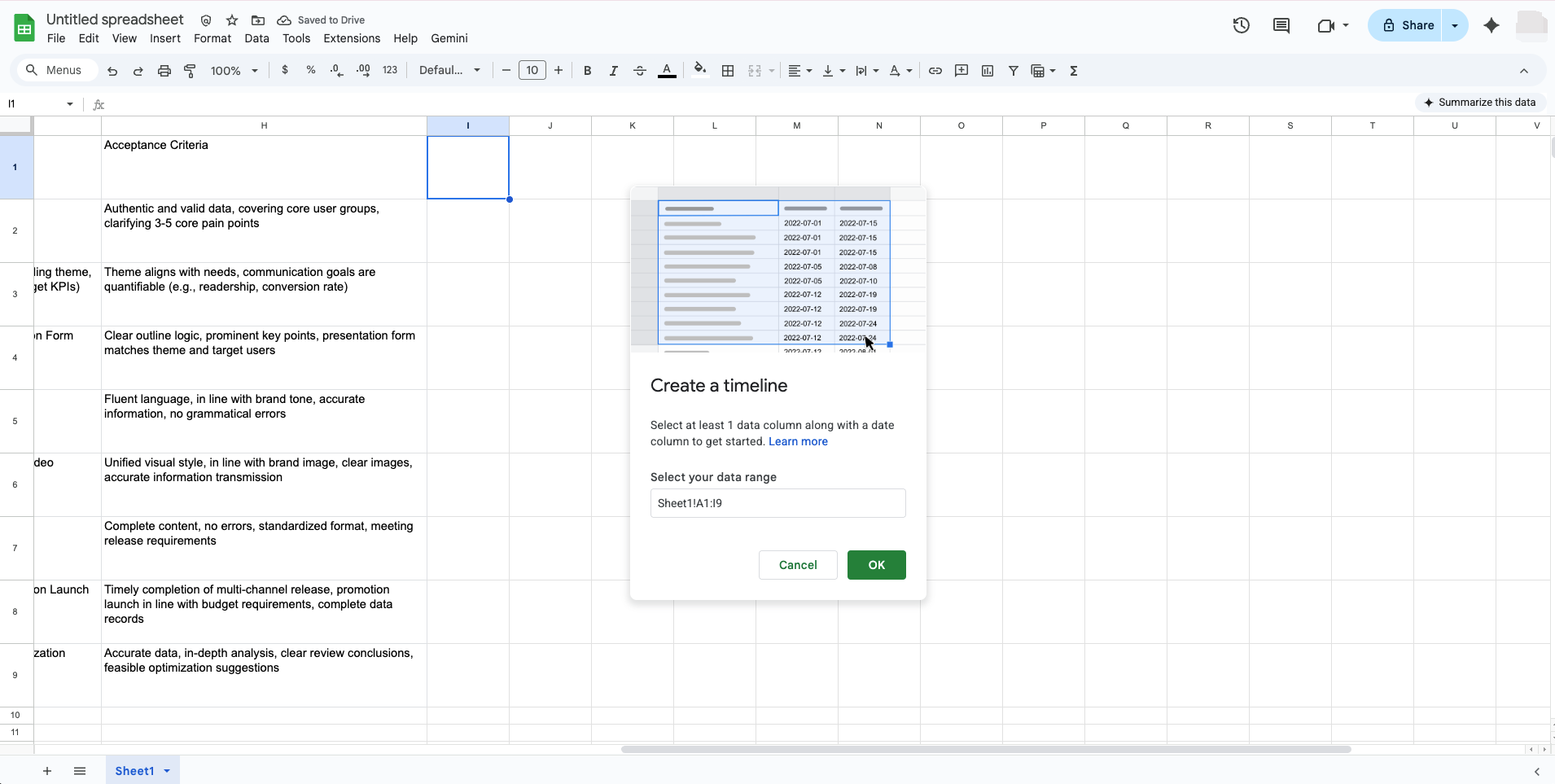The height and width of the screenshot is (784, 1555).
Task: Open text rotation dropdown
Action: point(900,71)
